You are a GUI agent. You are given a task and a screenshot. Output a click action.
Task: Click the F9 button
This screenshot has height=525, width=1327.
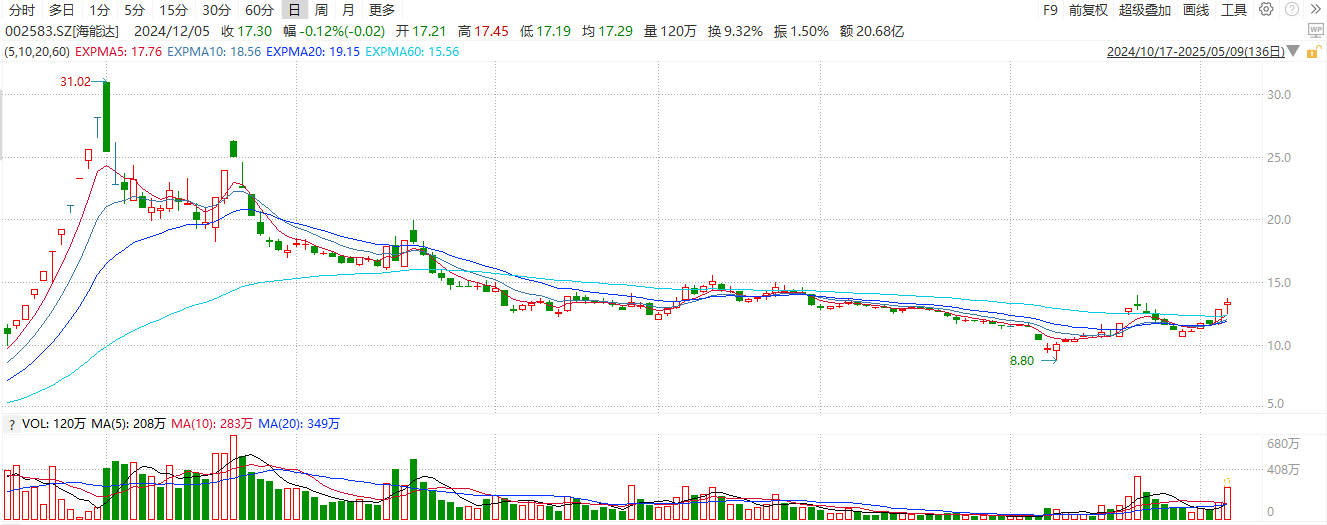click(x=1050, y=10)
